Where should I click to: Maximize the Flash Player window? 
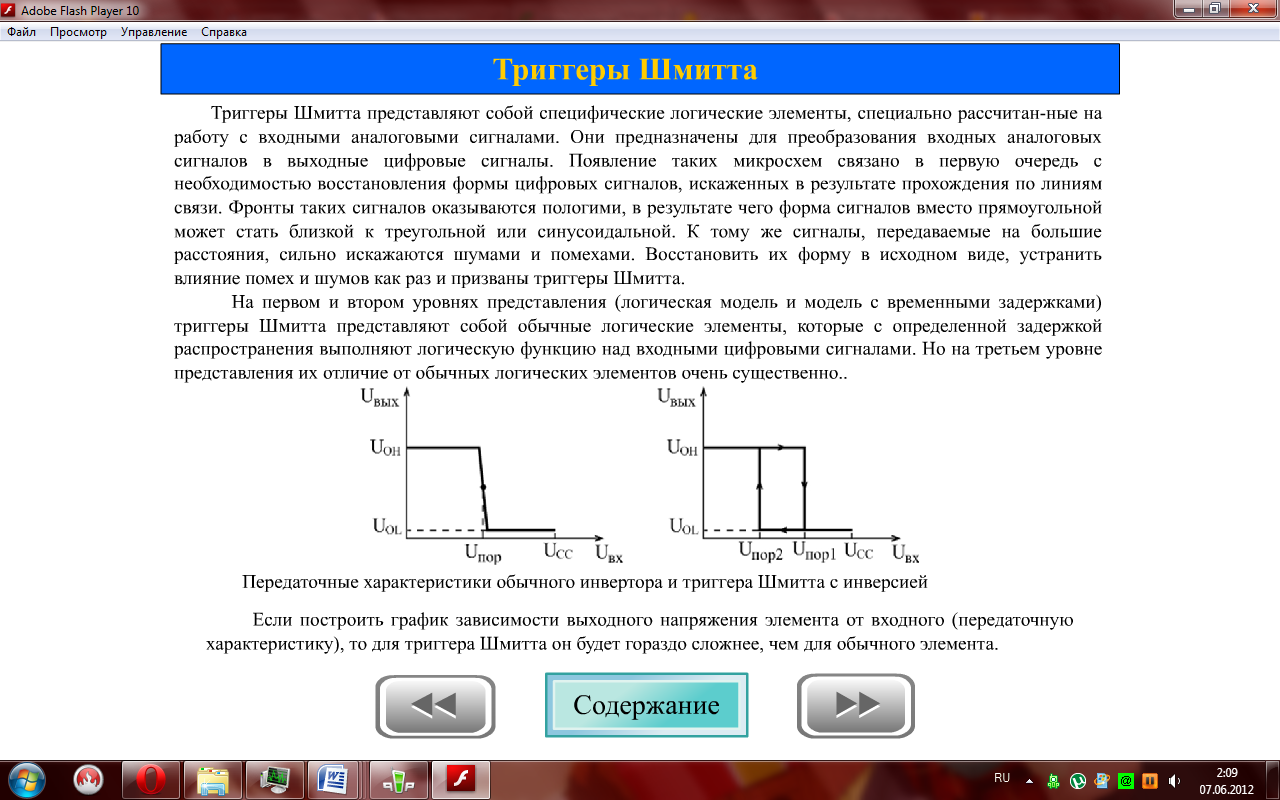click(1215, 8)
